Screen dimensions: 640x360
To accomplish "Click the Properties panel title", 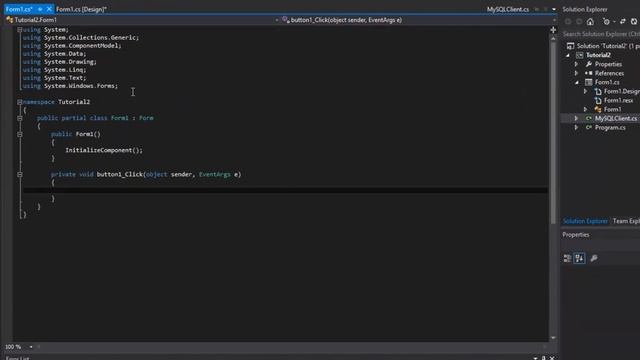I will [x=576, y=235].
